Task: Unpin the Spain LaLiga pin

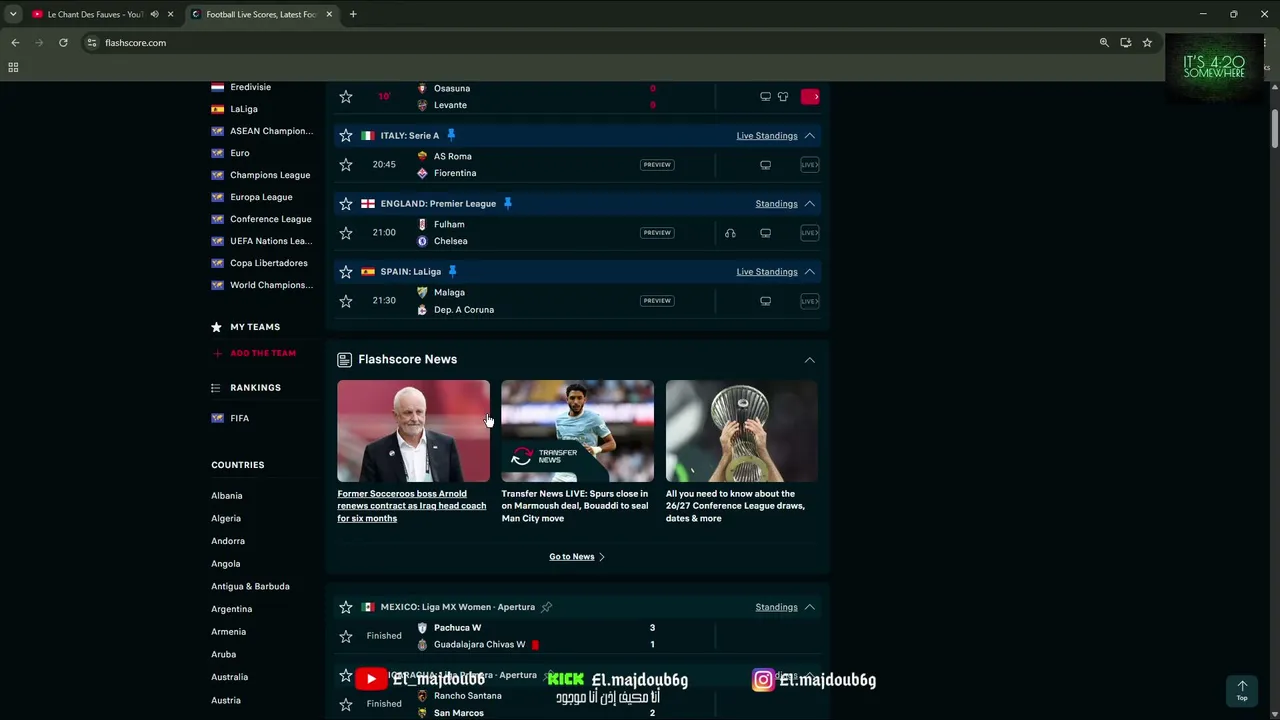Action: pyautogui.click(x=453, y=271)
